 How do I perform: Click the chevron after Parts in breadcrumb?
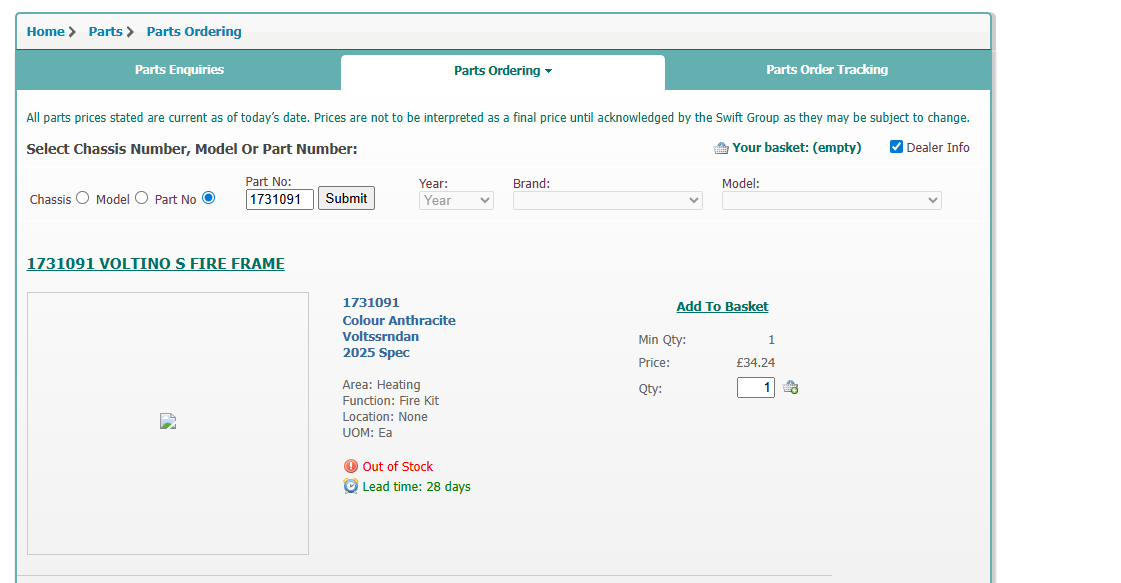pos(131,32)
